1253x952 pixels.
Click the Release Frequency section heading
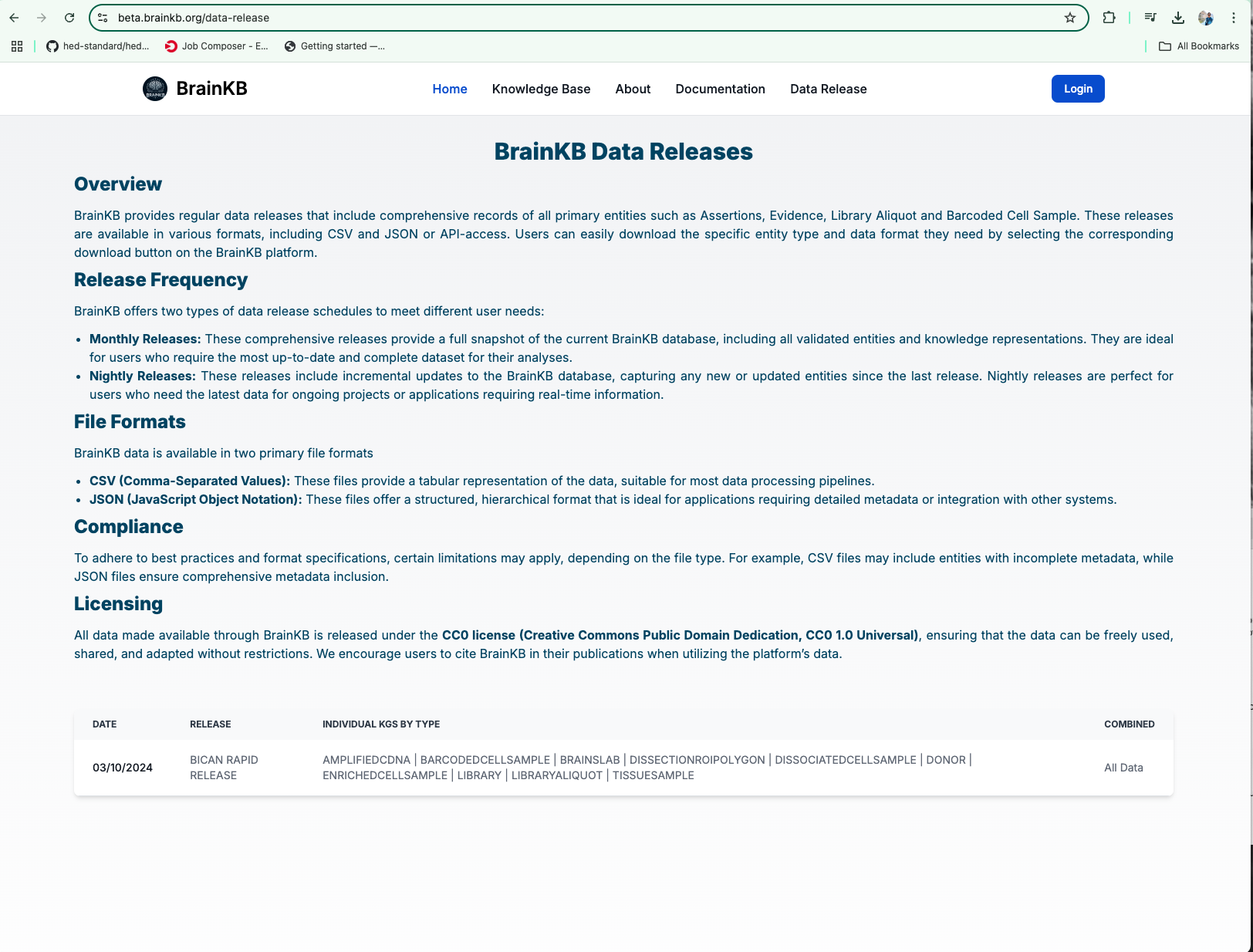click(x=160, y=279)
